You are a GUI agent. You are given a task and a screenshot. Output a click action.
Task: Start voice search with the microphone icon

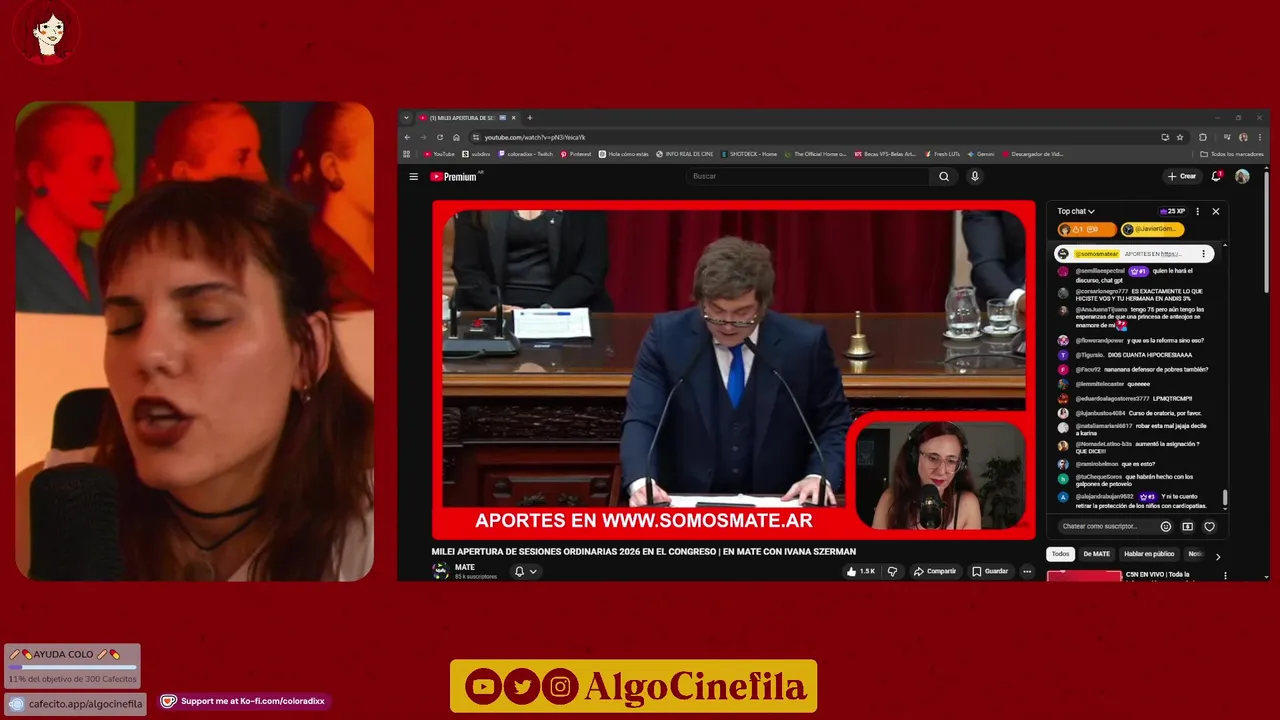975,176
